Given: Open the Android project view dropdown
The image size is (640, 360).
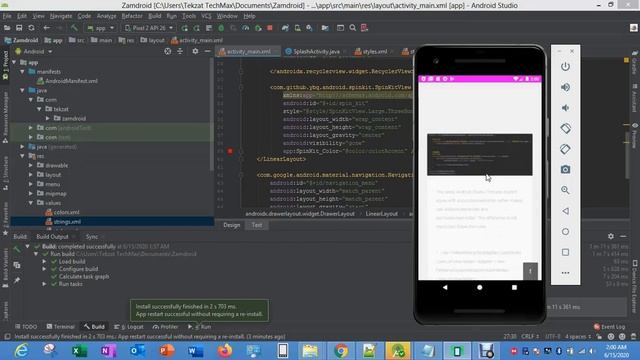Looking at the screenshot, I should pyautogui.click(x=34, y=51).
